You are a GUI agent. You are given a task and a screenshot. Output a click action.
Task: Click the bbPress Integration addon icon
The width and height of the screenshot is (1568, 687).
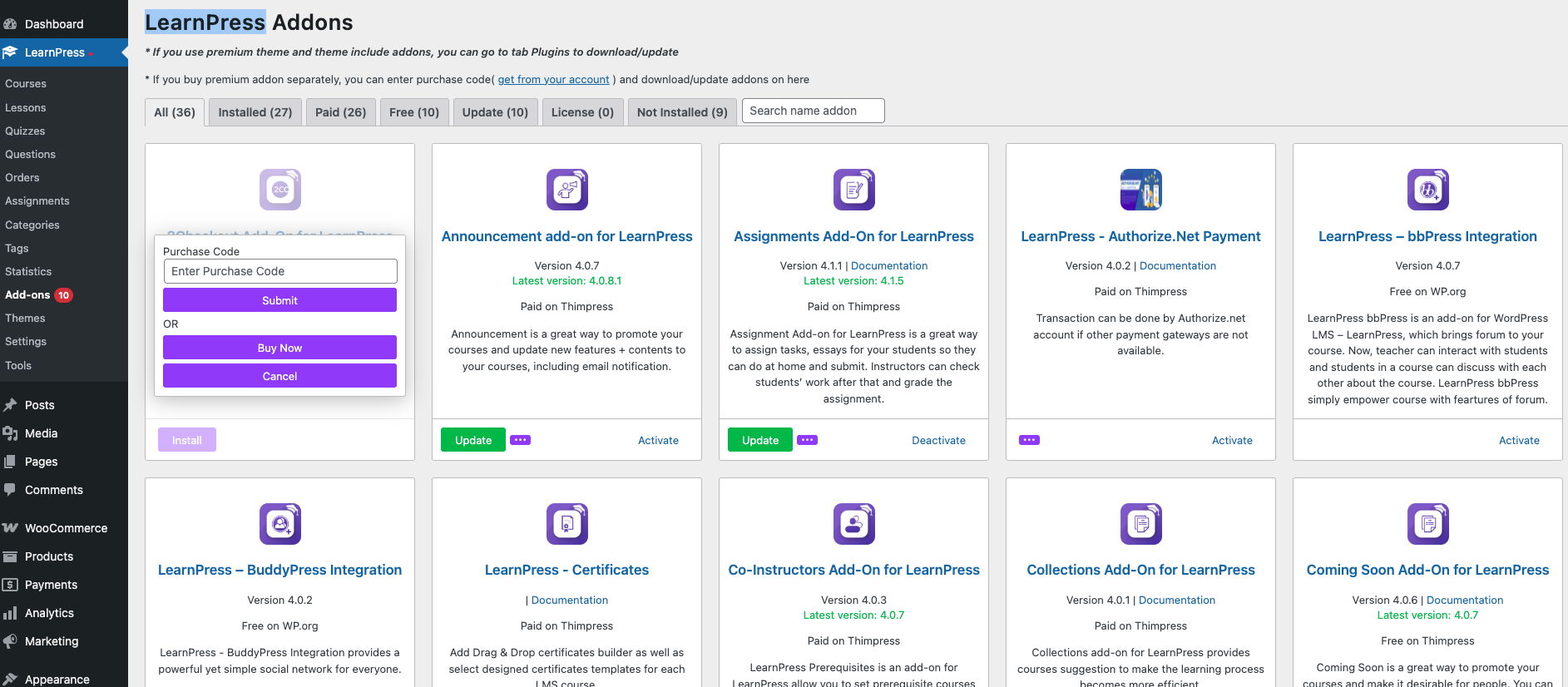(1427, 190)
